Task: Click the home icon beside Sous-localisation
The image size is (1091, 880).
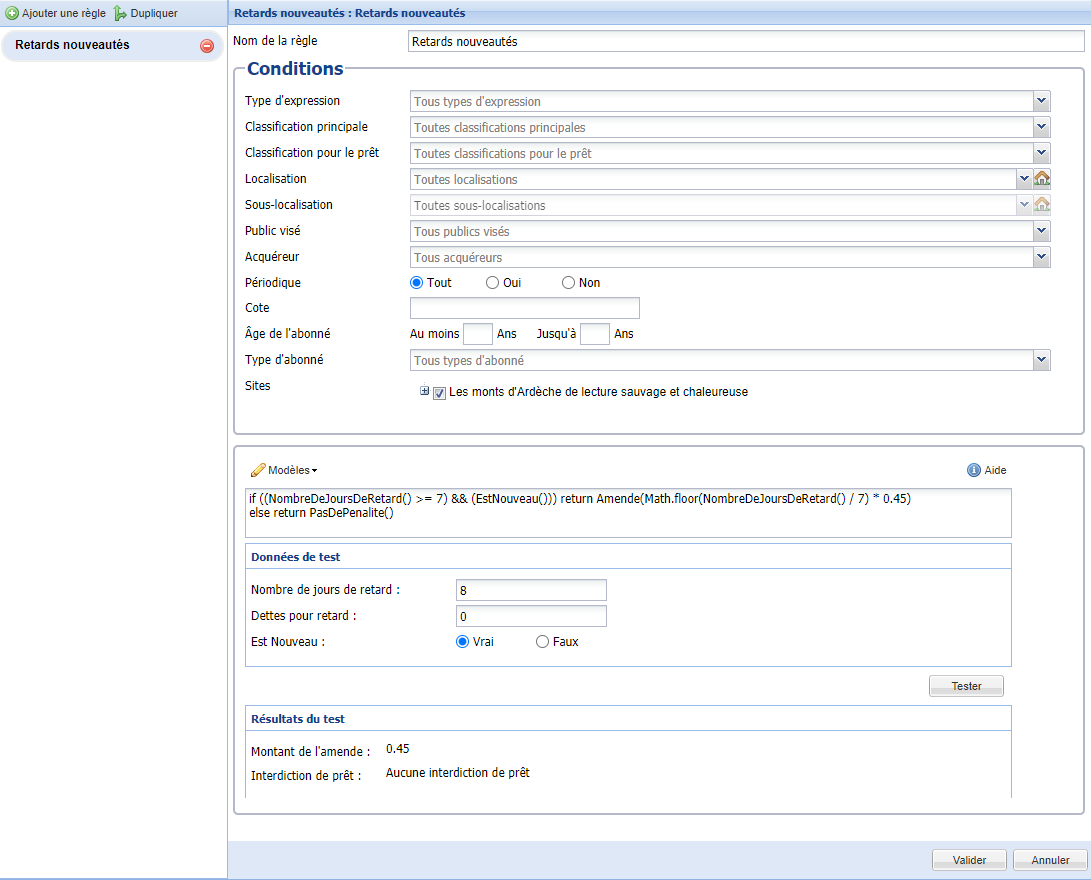Action: (x=1042, y=205)
